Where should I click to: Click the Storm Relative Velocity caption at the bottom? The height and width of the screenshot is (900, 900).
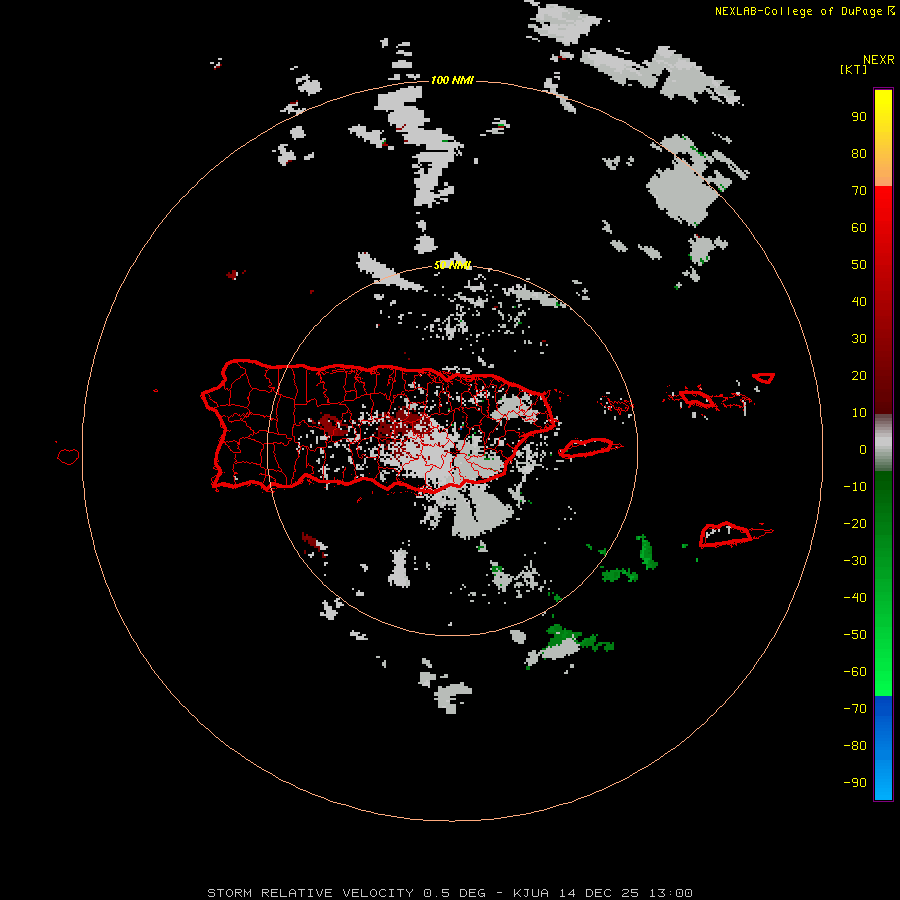pyautogui.click(x=450, y=893)
